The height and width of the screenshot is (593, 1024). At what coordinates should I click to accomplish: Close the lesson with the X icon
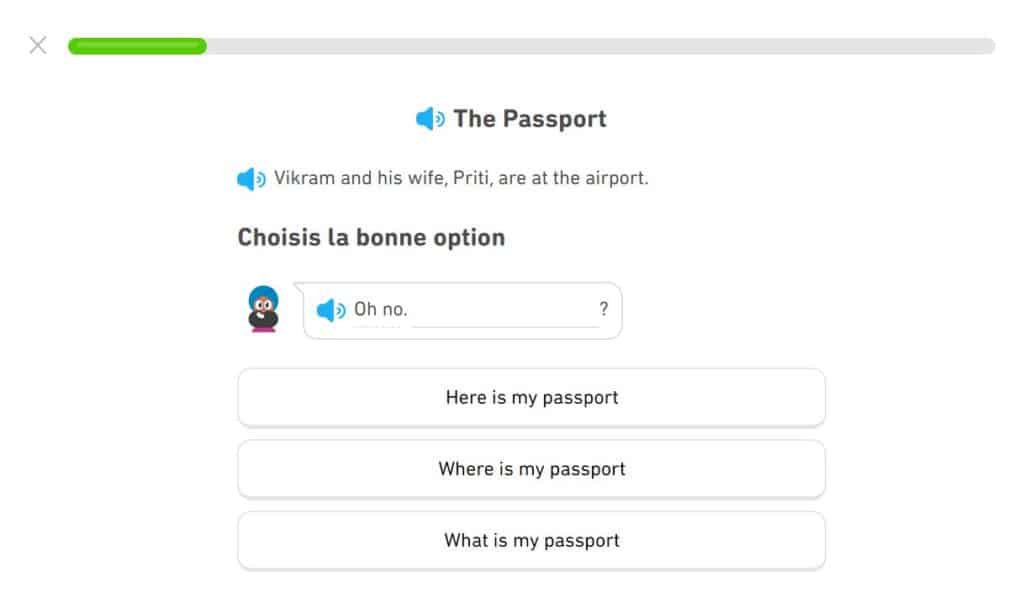coord(38,45)
